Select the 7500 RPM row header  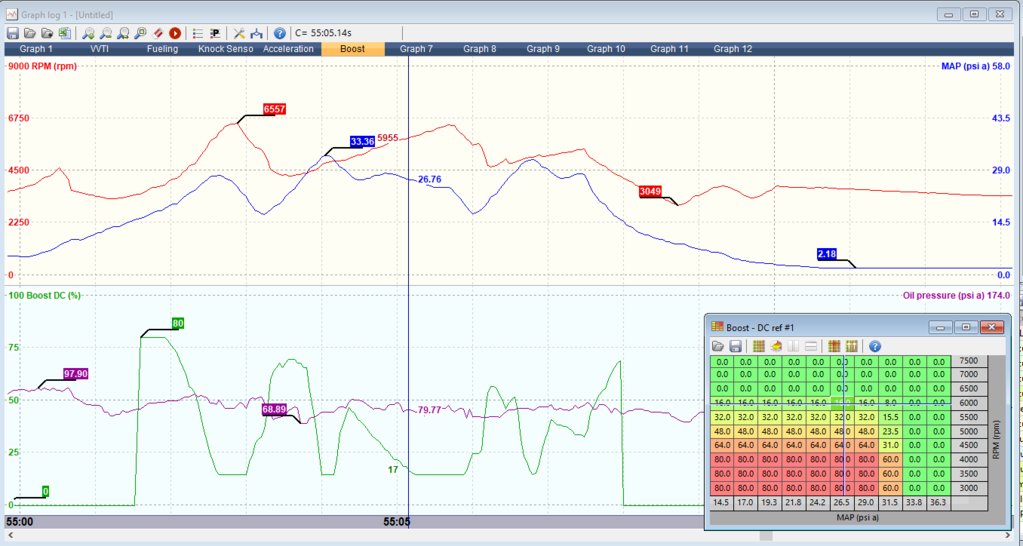point(969,361)
